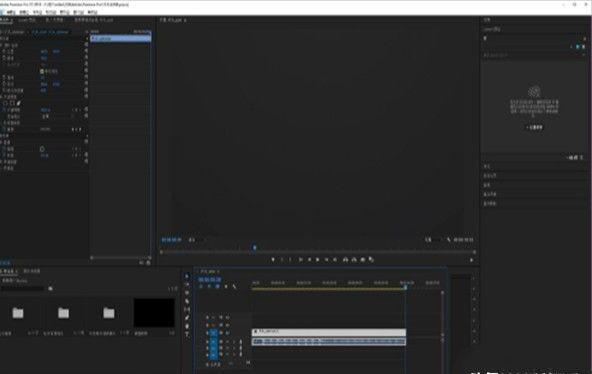Viewport: 592px width, 374px height.
Task: Switch to the Media Browser tab
Action: [32, 271]
